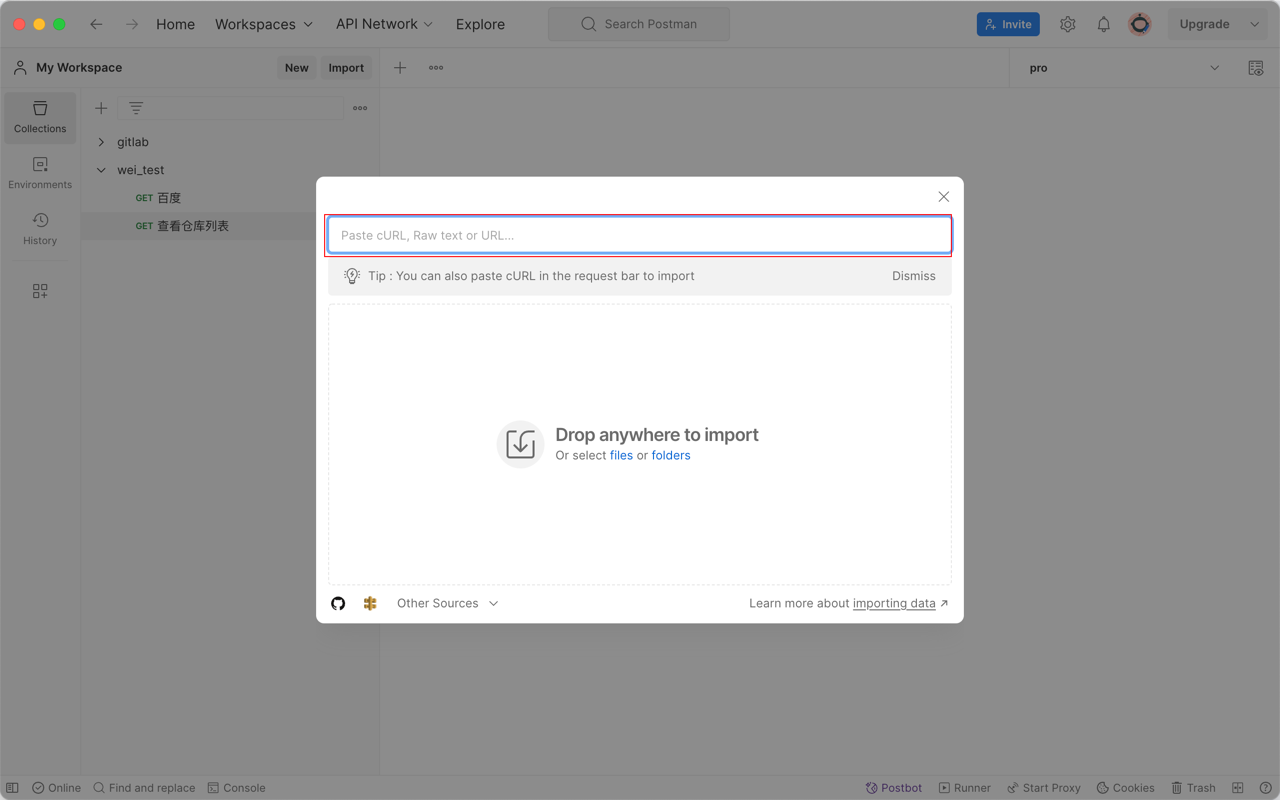Expand the API Network dropdown
Viewport: 1280px width, 800px height.
[x=384, y=24]
